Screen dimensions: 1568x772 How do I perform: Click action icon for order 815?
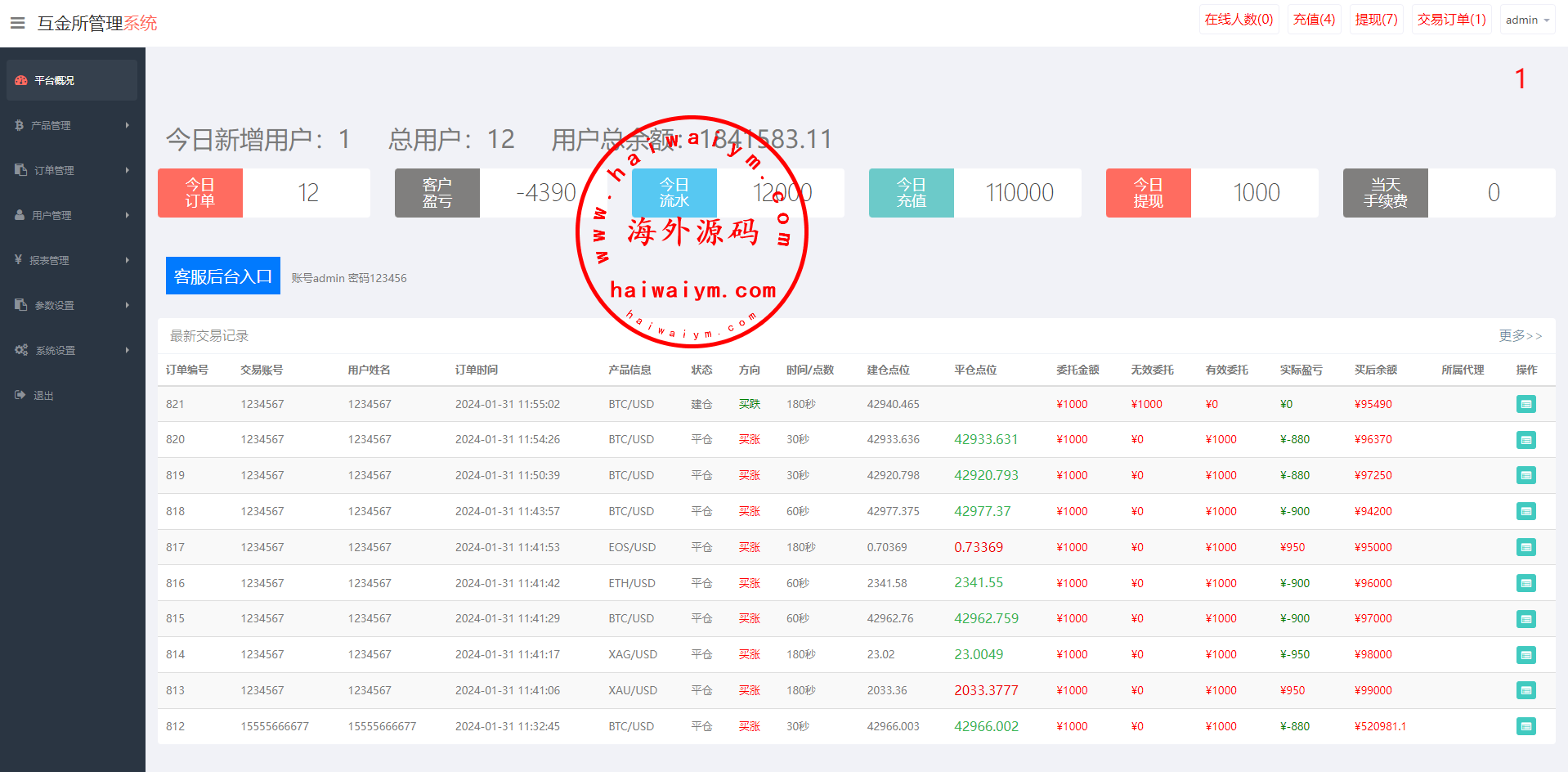pos(1525,619)
